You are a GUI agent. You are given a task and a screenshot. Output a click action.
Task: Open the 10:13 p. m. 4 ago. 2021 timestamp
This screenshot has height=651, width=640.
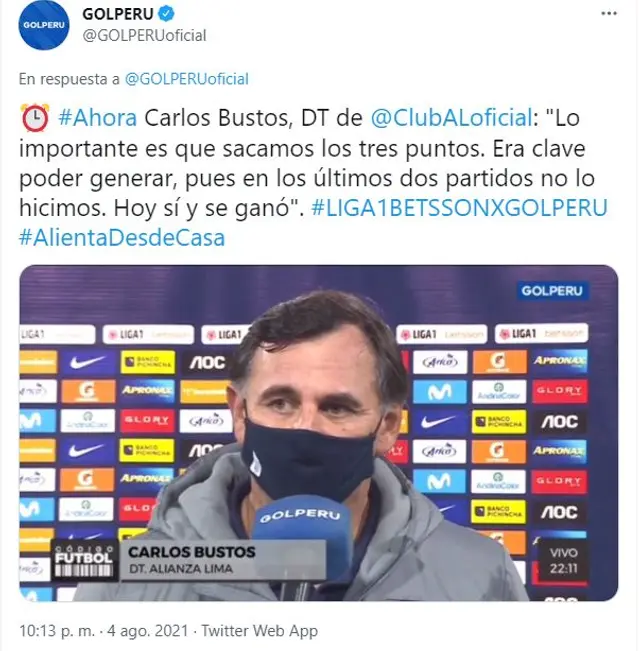click(x=104, y=631)
